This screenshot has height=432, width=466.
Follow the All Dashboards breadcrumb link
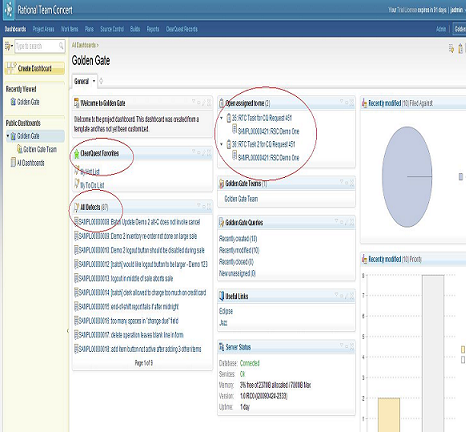(84, 45)
